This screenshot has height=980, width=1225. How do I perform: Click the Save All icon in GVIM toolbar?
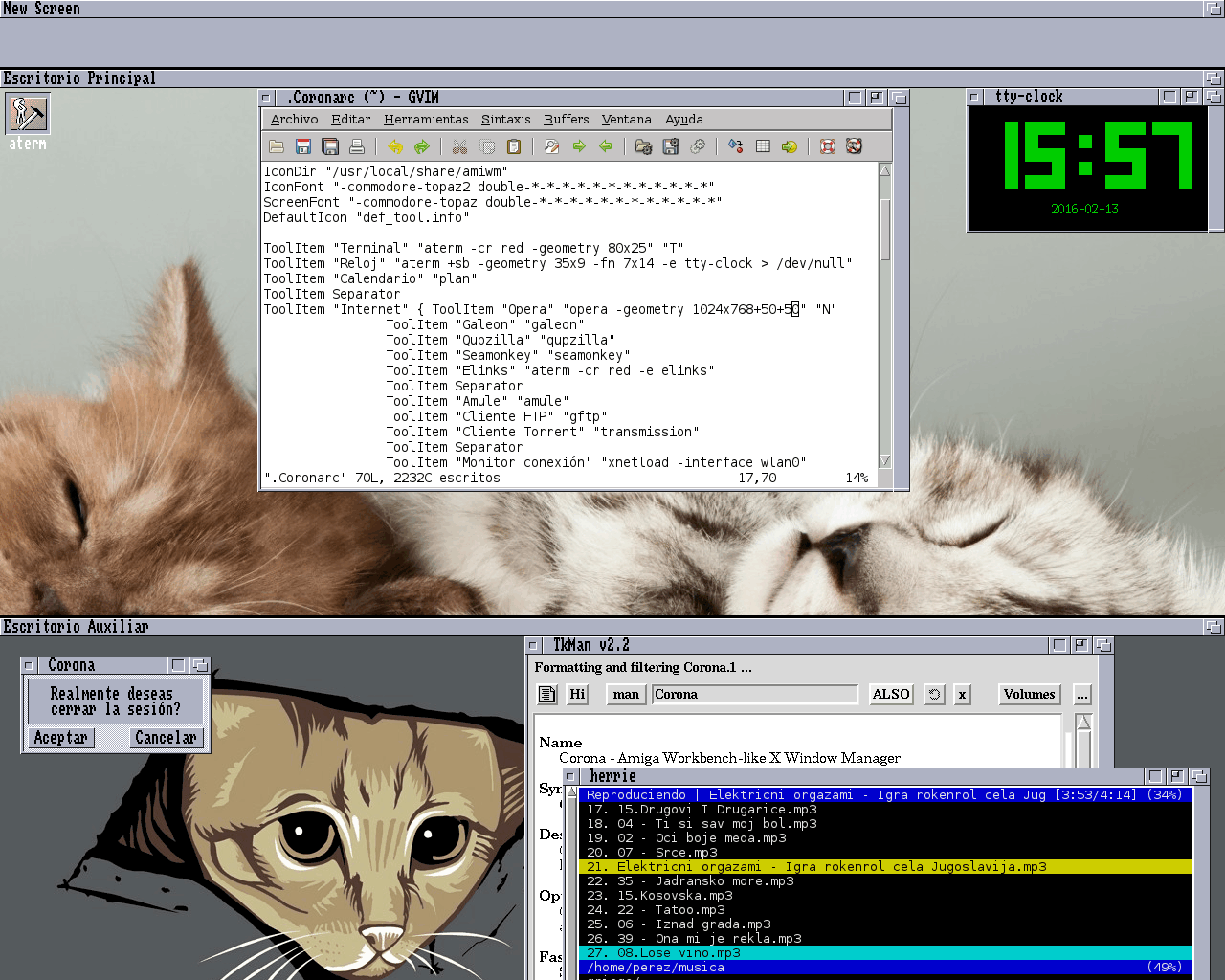click(330, 146)
